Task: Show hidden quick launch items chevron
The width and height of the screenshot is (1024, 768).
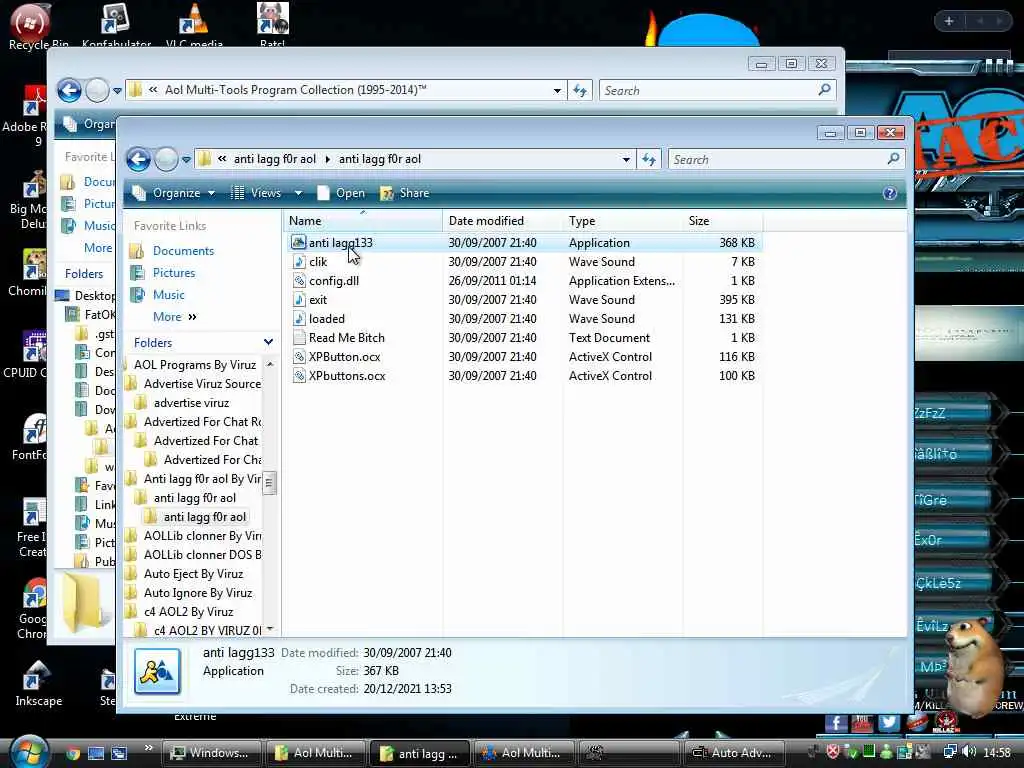Action: (148, 748)
